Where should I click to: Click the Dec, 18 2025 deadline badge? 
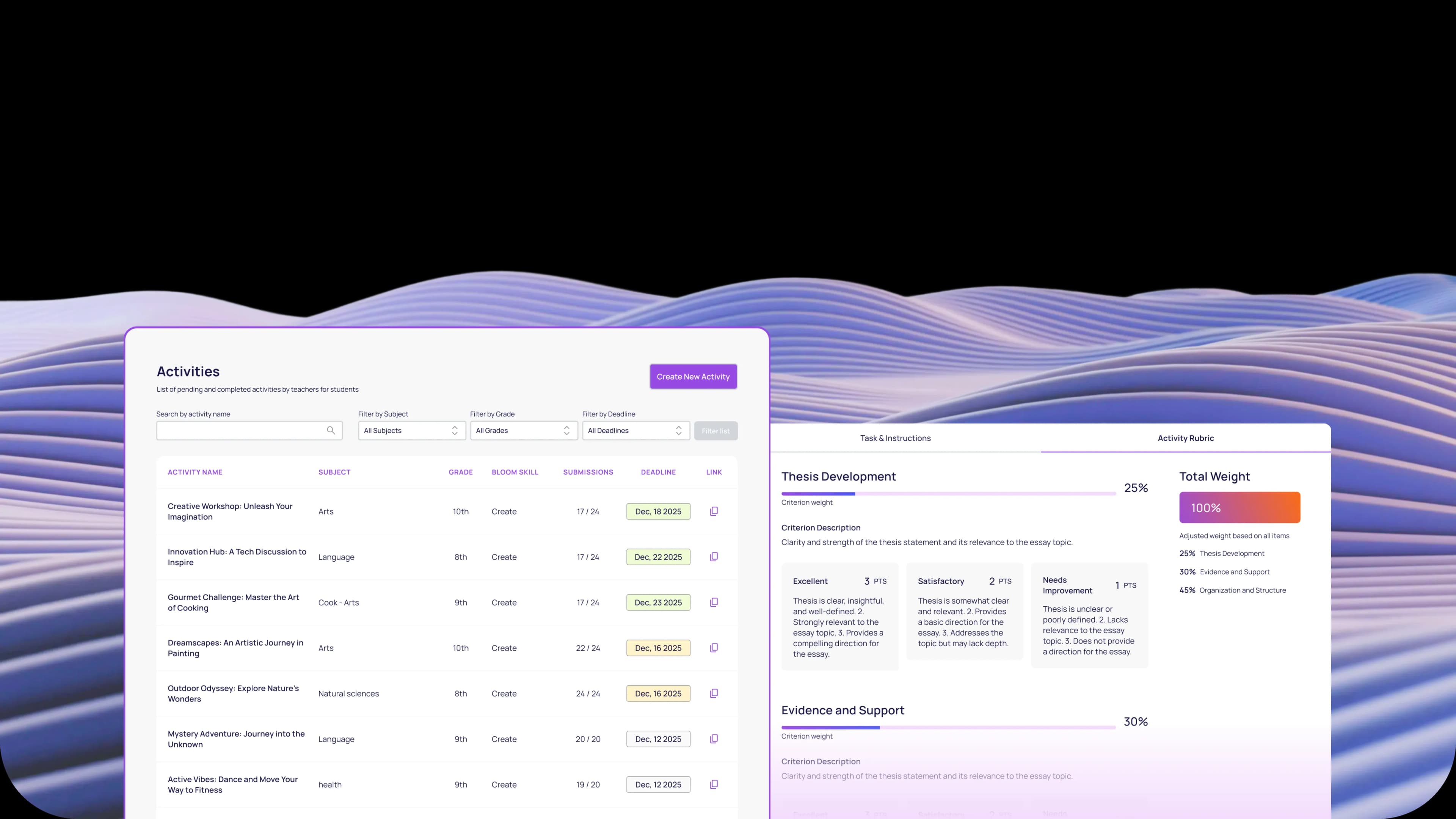(658, 511)
